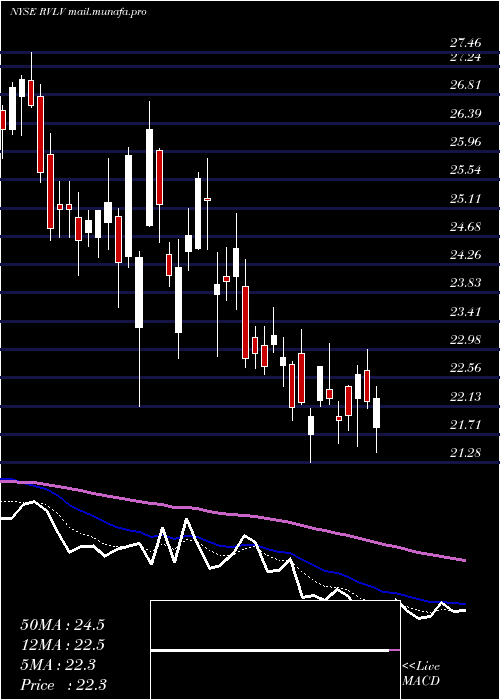Viewport: 500px width, 700px height.
Task: Click the 25.96 price label
Action: tap(466, 142)
